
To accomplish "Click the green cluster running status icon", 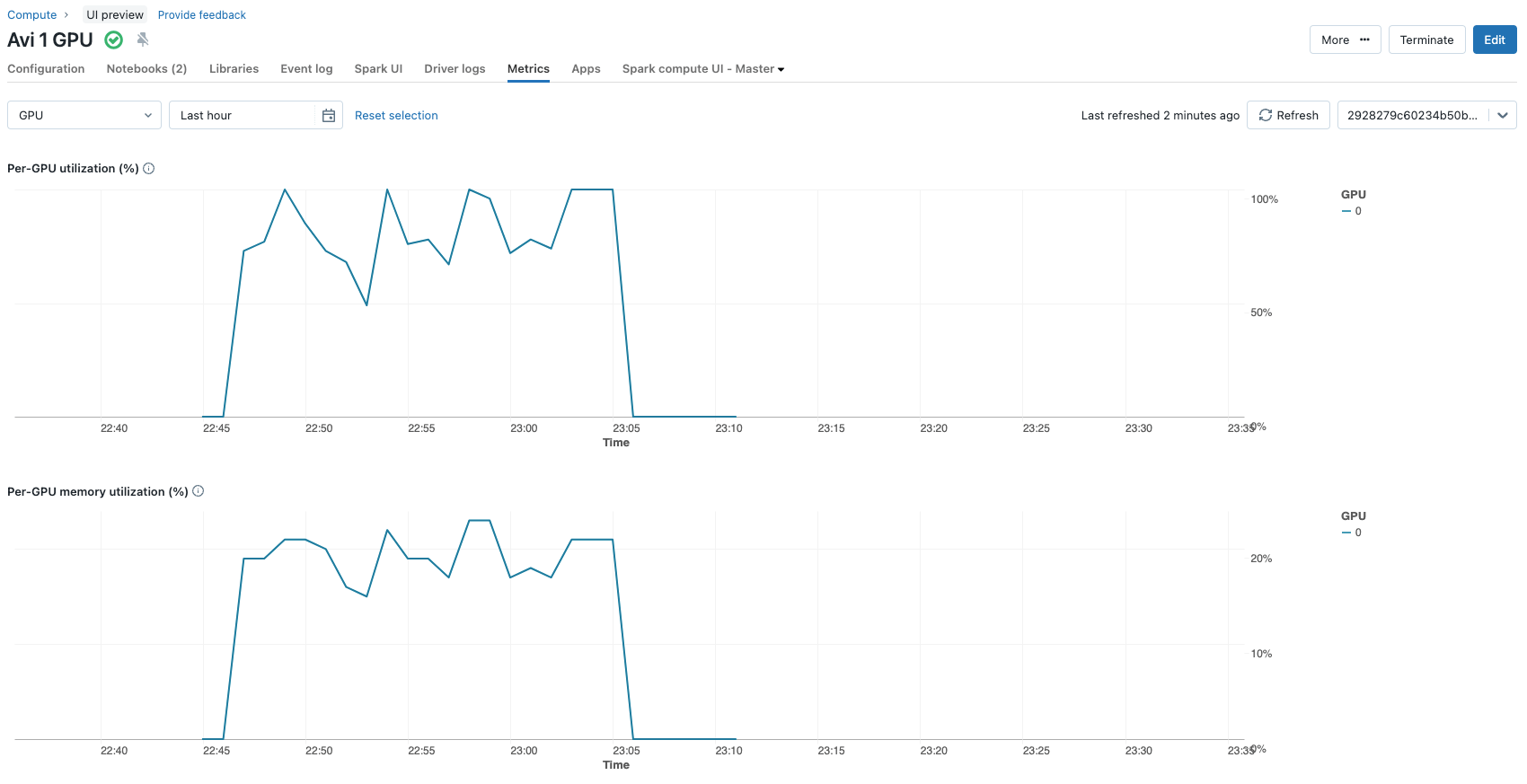I will pyautogui.click(x=114, y=40).
